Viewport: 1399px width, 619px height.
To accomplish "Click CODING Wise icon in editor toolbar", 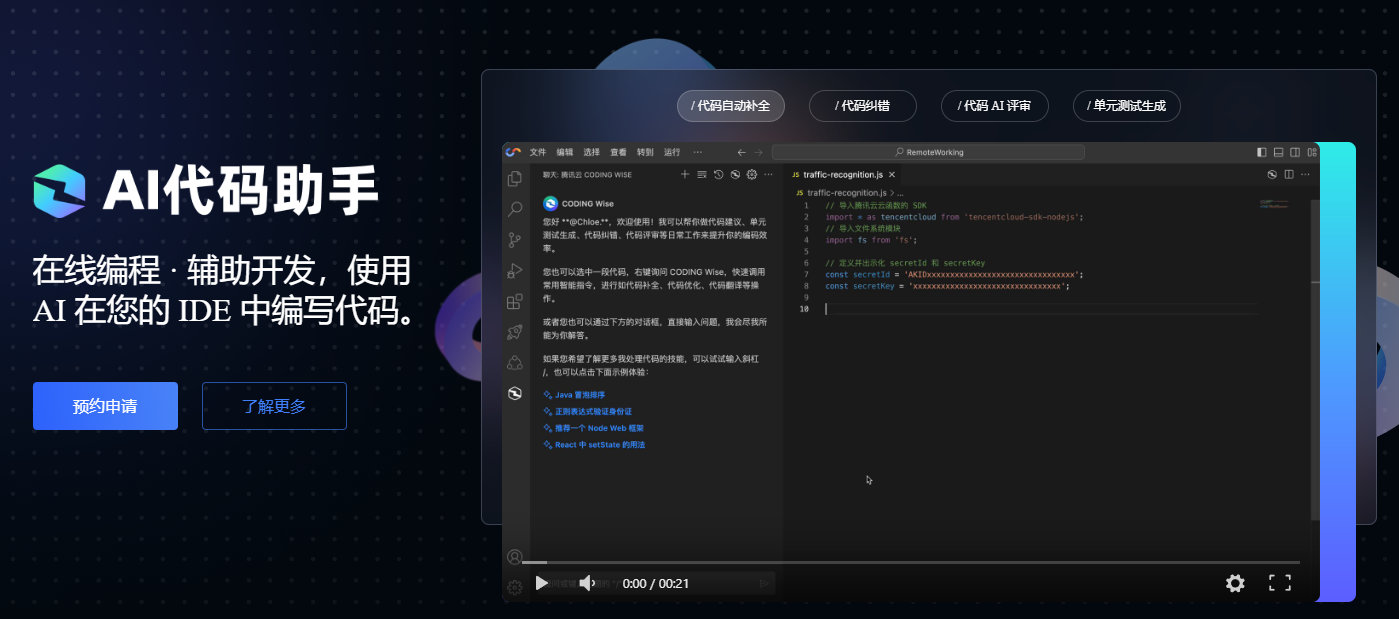I will (1272, 174).
